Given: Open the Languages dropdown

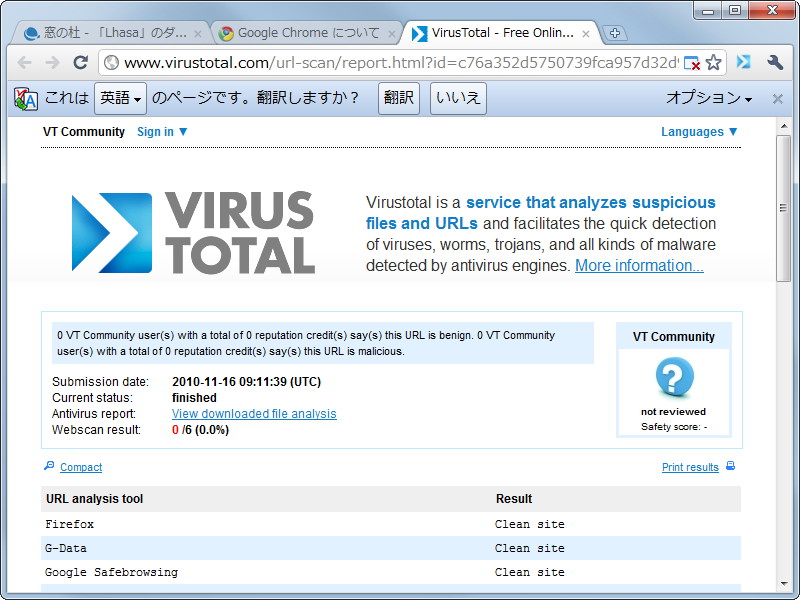Looking at the screenshot, I should (698, 131).
